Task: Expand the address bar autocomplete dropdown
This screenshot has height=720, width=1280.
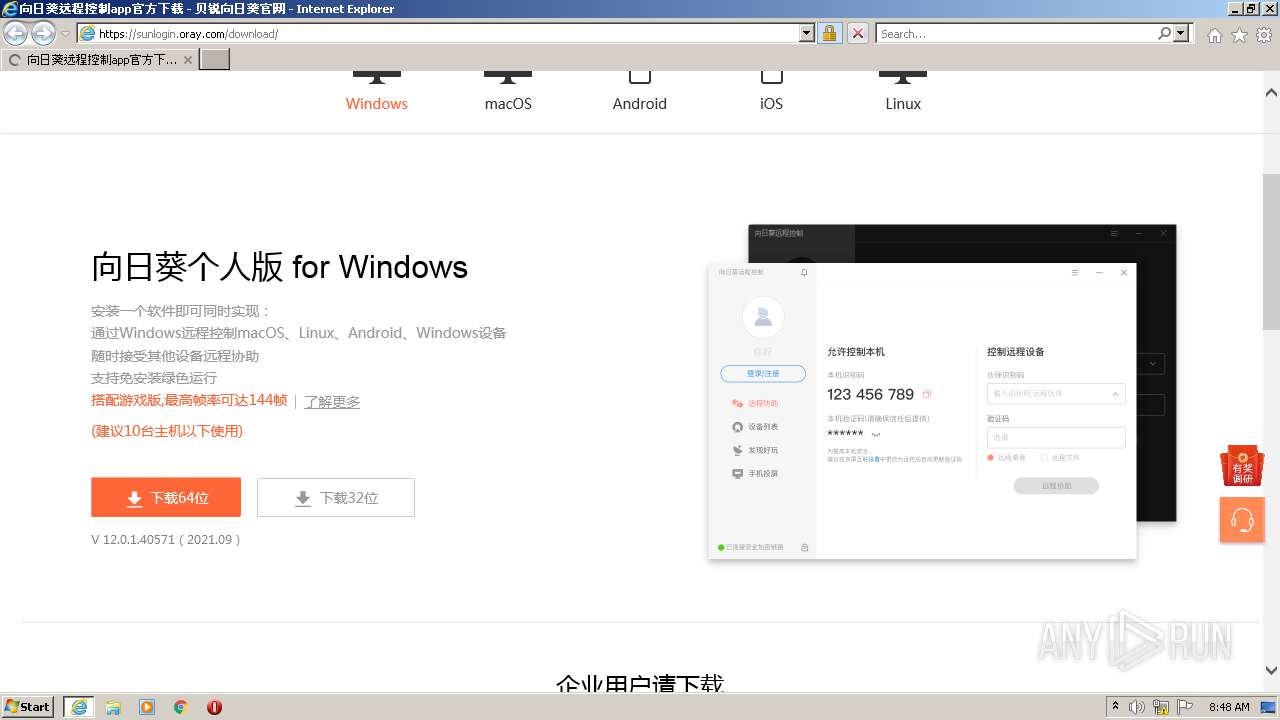Action: point(807,34)
